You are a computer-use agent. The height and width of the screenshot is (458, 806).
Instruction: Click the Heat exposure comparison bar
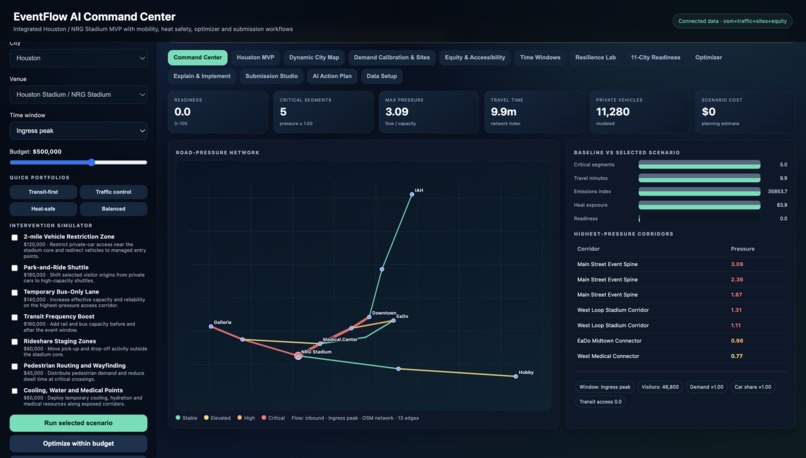point(699,205)
